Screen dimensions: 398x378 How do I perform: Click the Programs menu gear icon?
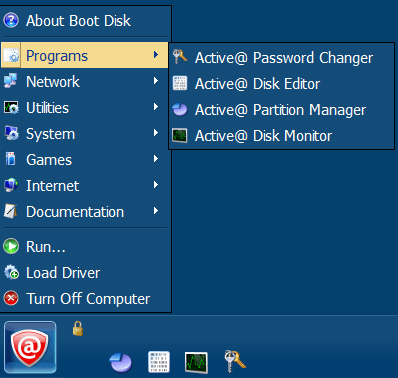pyautogui.click(x=11, y=55)
